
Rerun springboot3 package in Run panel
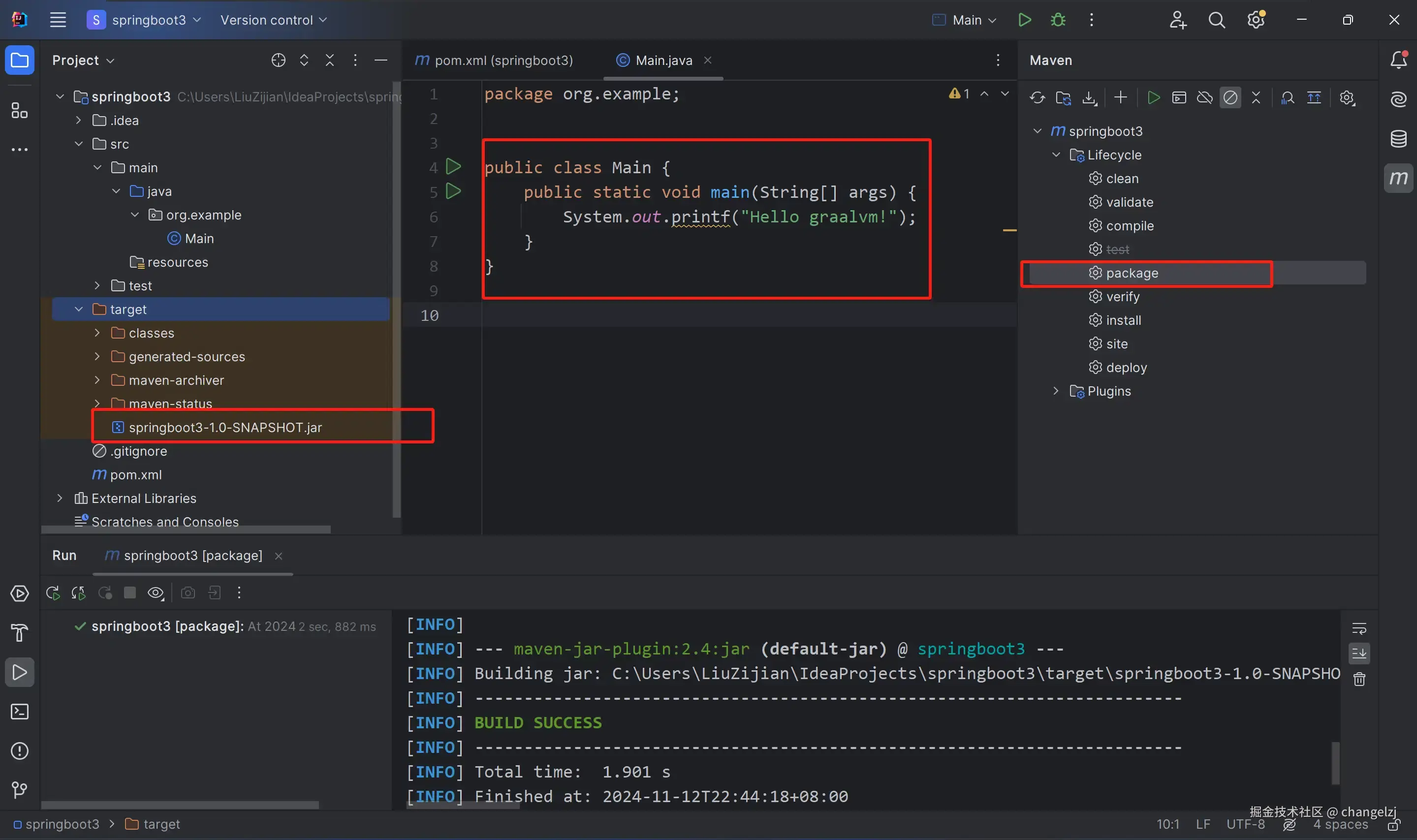pos(53,592)
